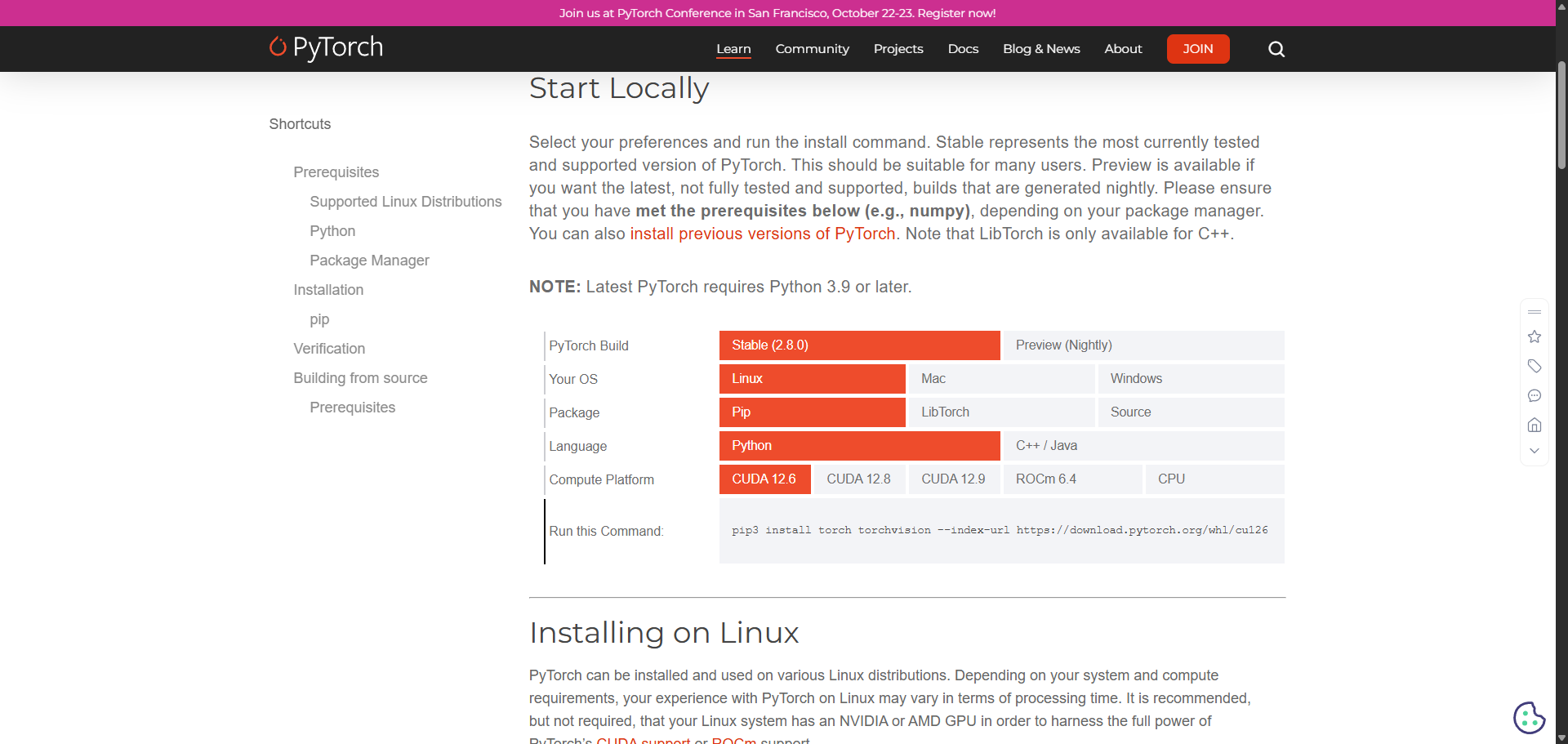Select Python as the language
This screenshot has height=744, width=1568.
tap(859, 446)
